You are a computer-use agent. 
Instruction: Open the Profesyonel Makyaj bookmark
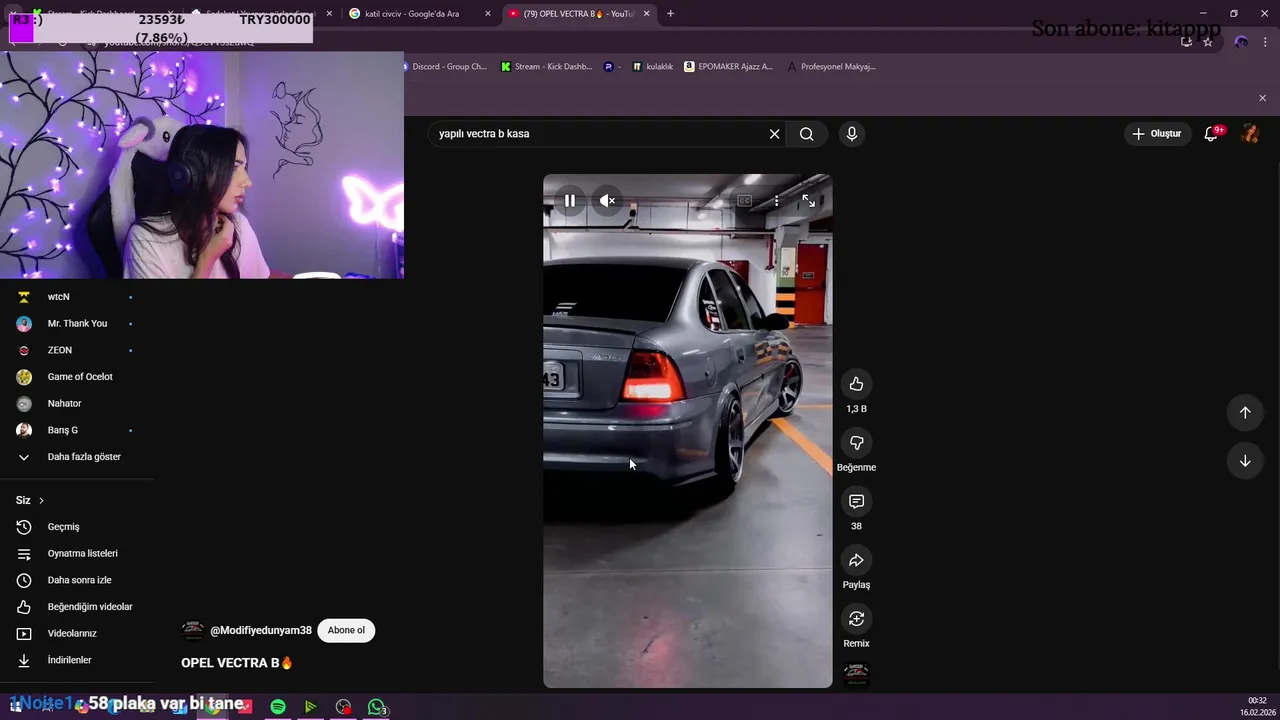click(x=831, y=67)
